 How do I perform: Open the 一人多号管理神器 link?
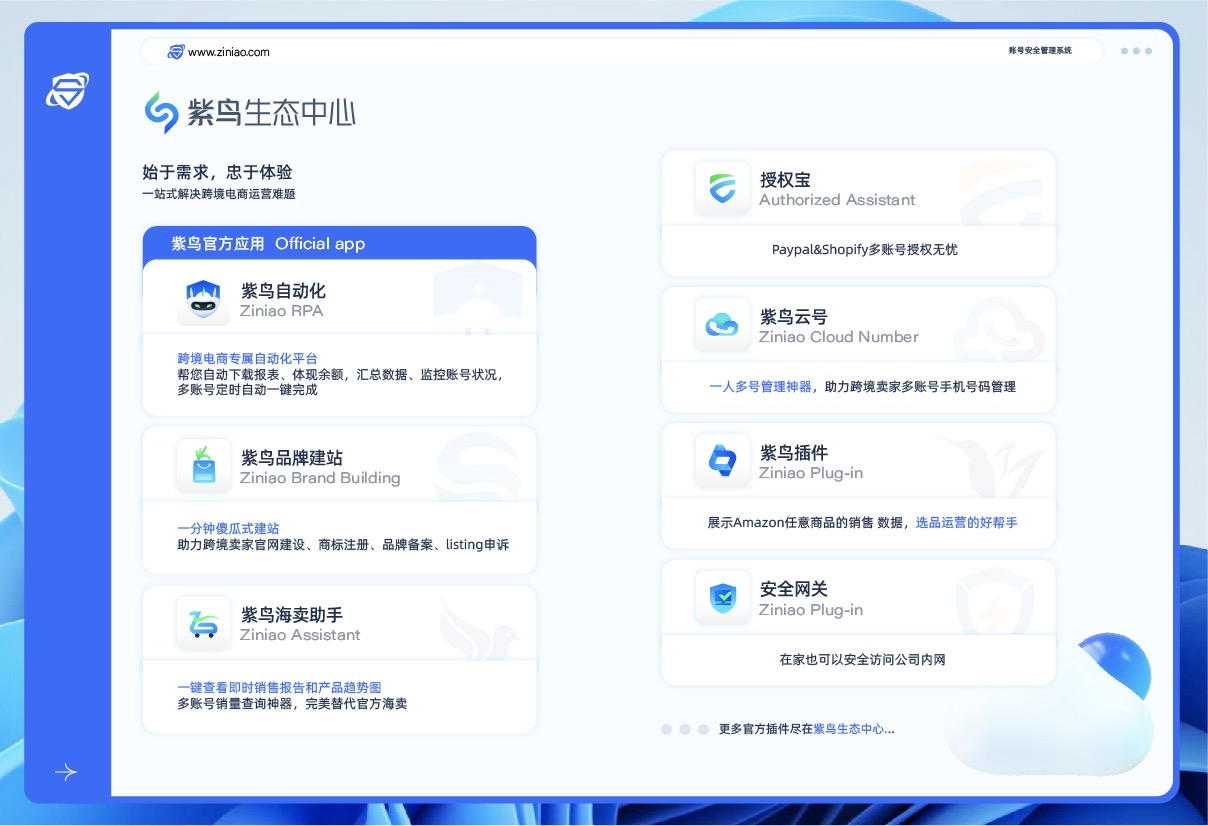point(760,386)
